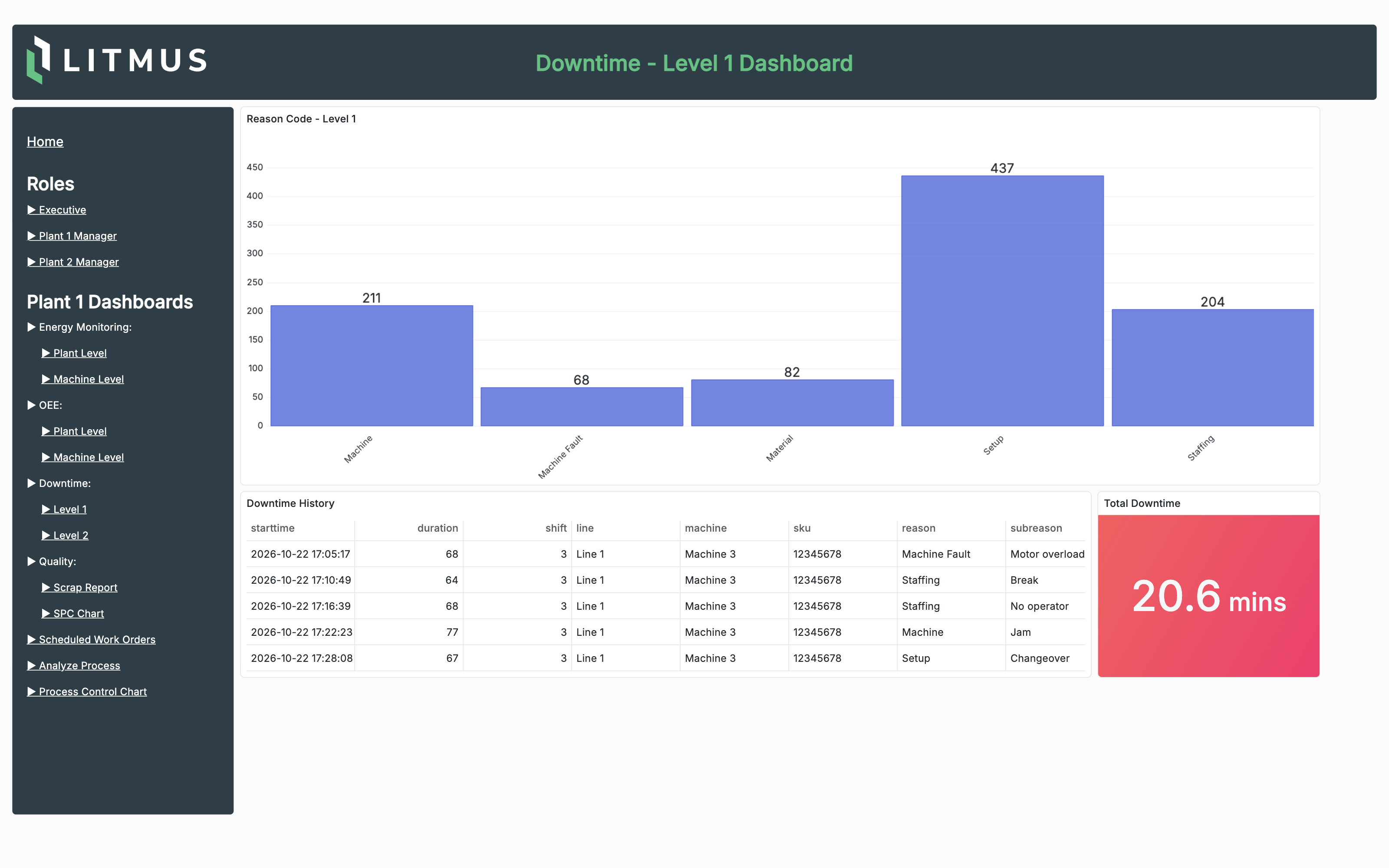Click the Setup bar showing 437
1389x868 pixels.
point(1002,301)
